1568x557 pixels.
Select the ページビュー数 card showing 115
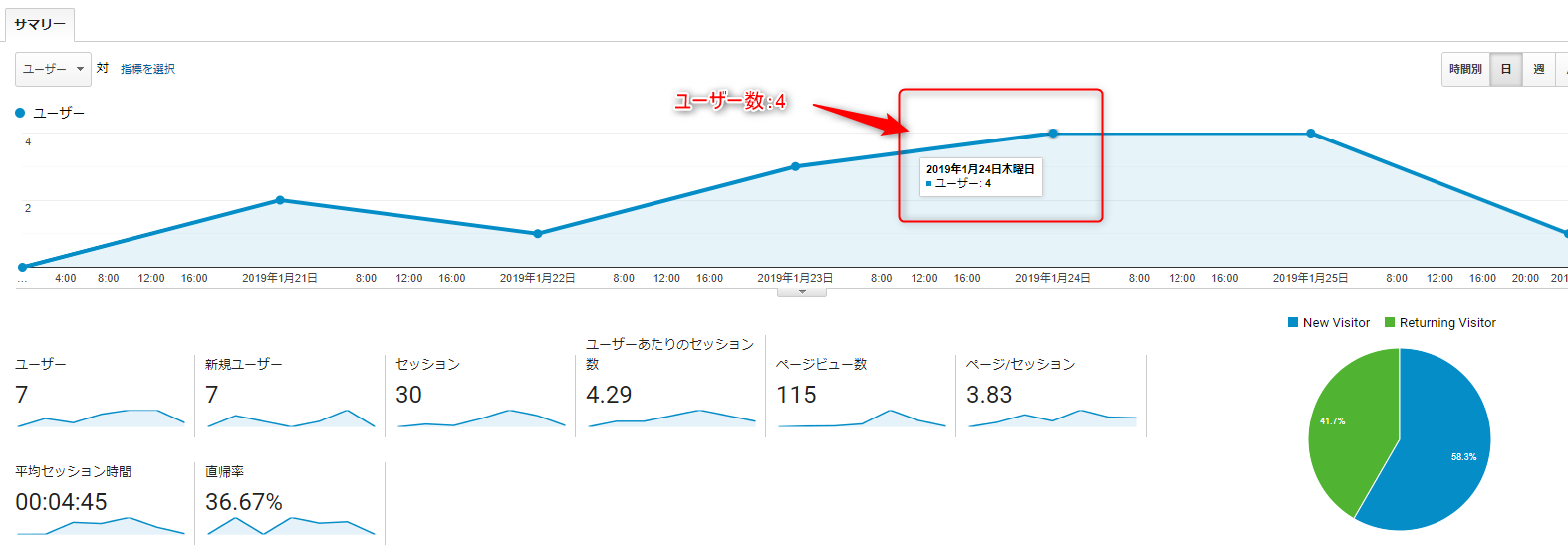862,396
